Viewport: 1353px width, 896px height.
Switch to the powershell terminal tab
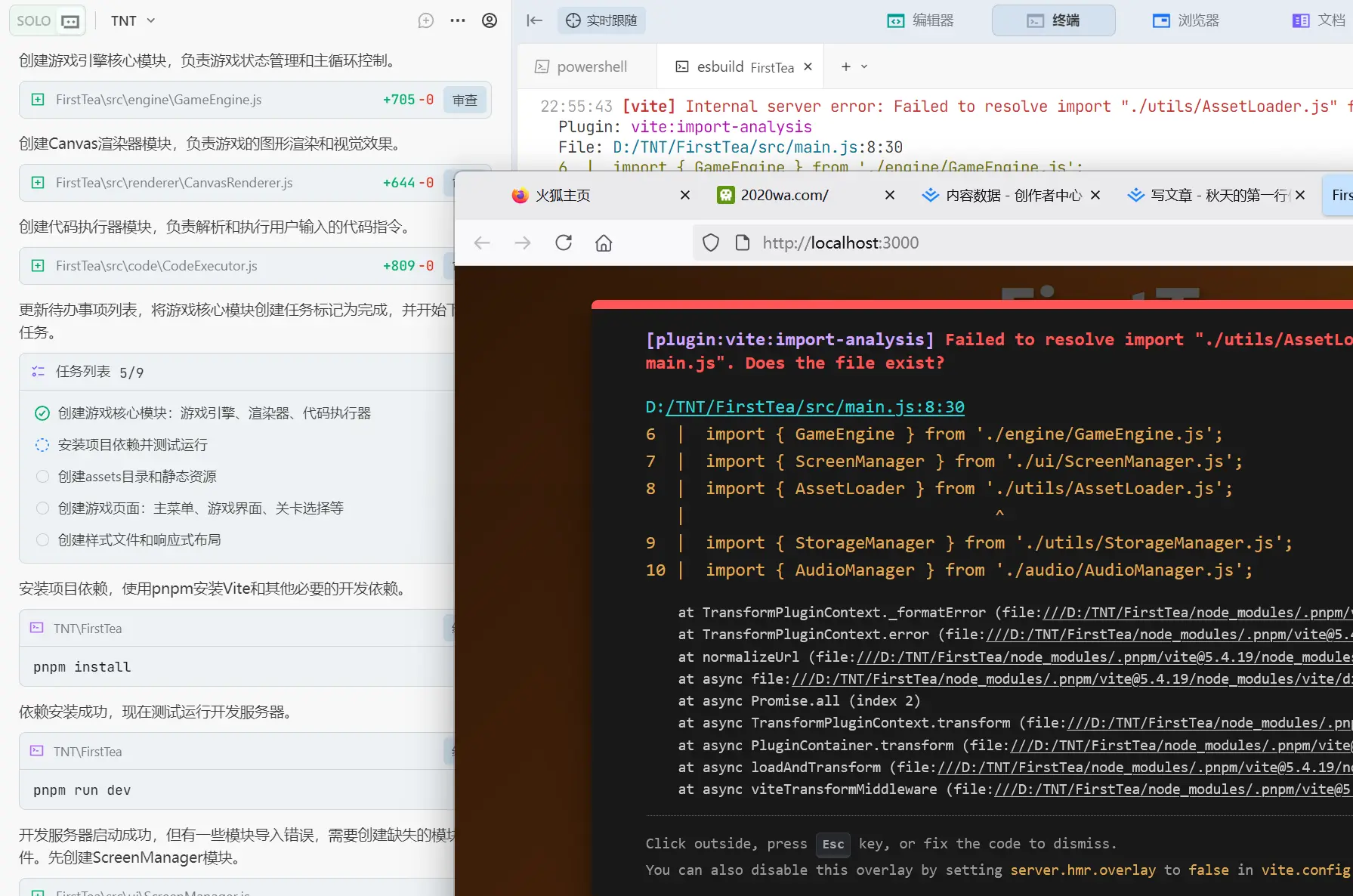pyautogui.click(x=582, y=67)
